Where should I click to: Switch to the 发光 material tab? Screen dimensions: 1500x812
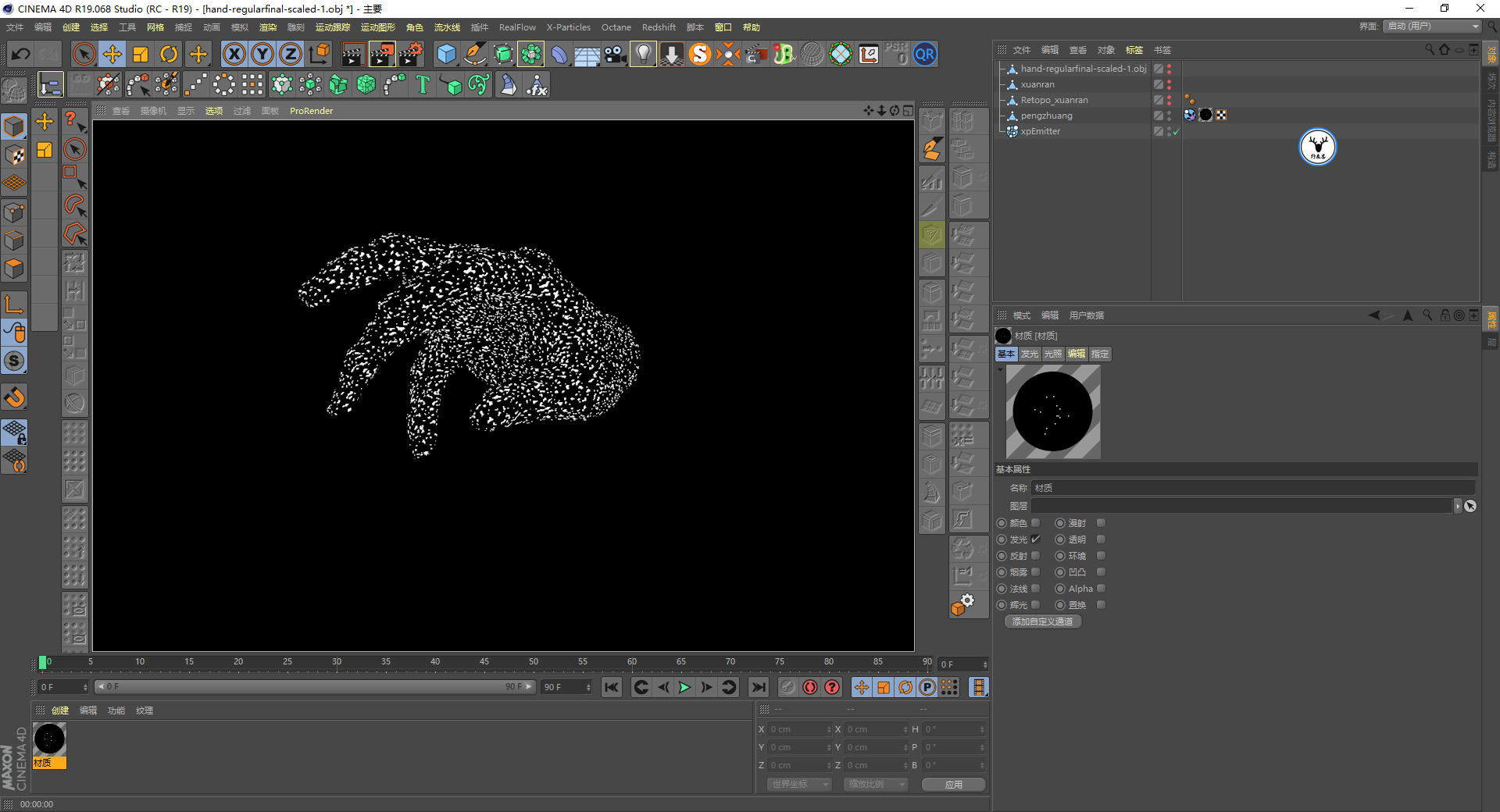(x=1029, y=354)
